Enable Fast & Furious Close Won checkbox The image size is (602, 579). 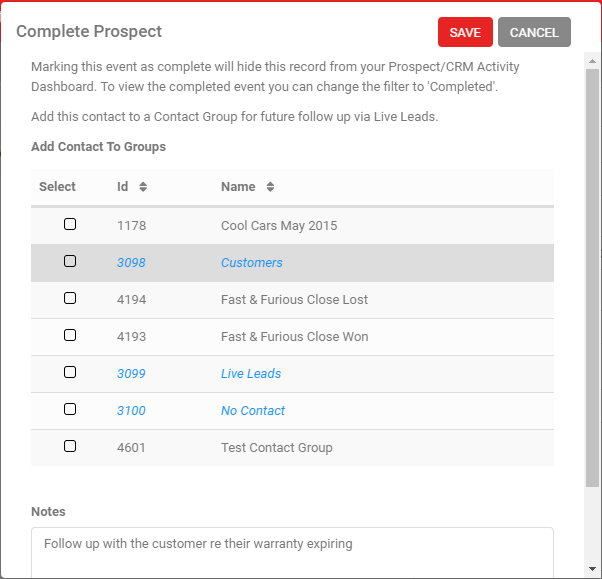(x=70, y=335)
